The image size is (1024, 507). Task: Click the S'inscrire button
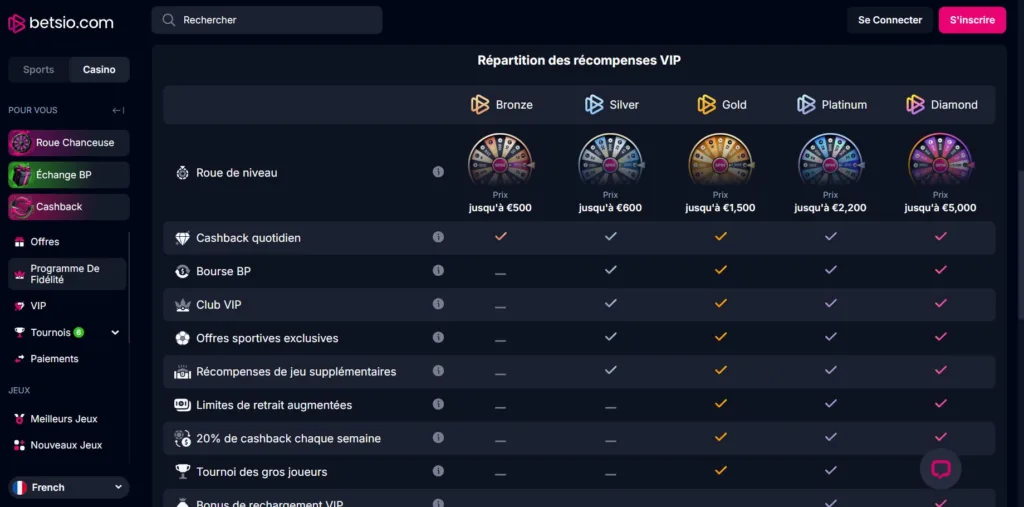pyautogui.click(x=971, y=20)
